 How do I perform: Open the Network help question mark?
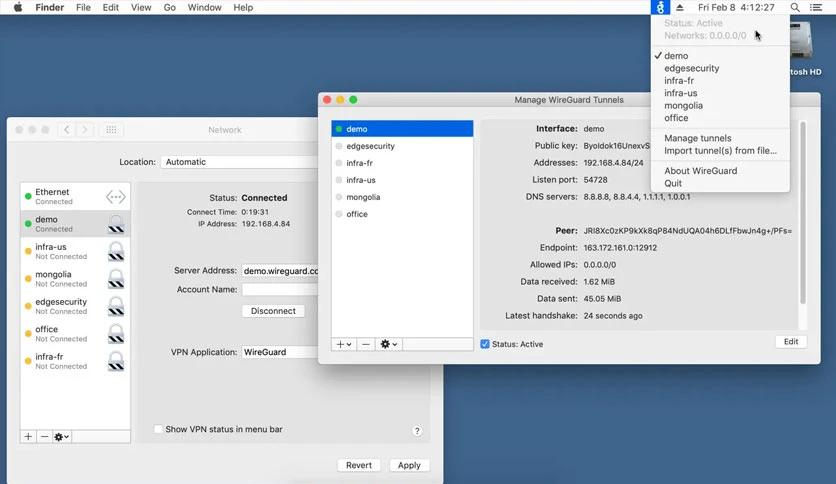(x=417, y=431)
